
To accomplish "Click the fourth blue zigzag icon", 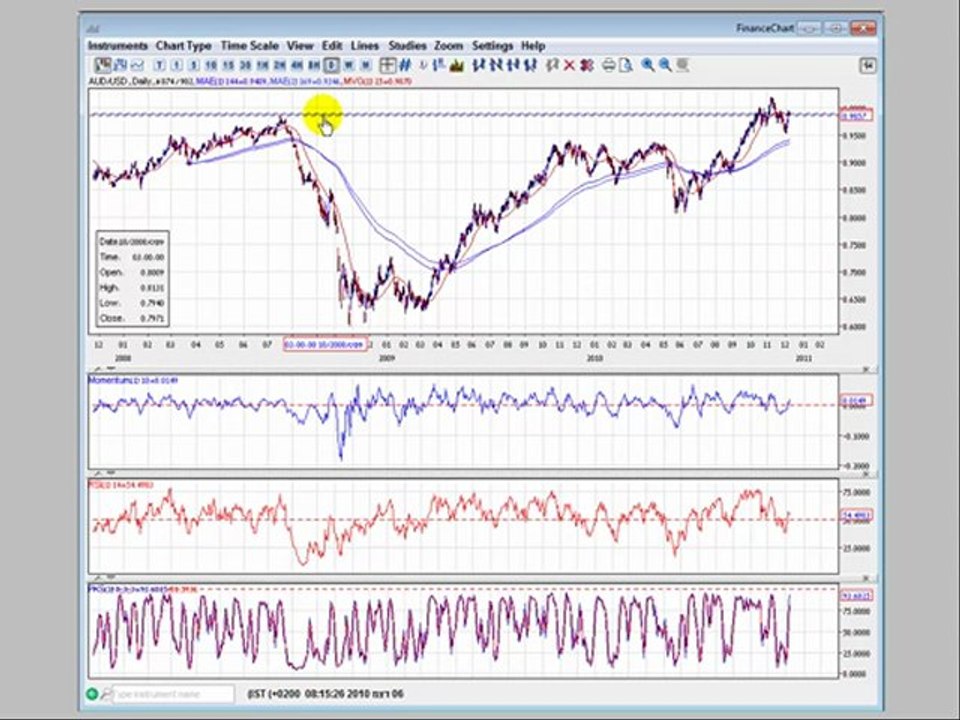I will pyautogui.click(x=530, y=65).
